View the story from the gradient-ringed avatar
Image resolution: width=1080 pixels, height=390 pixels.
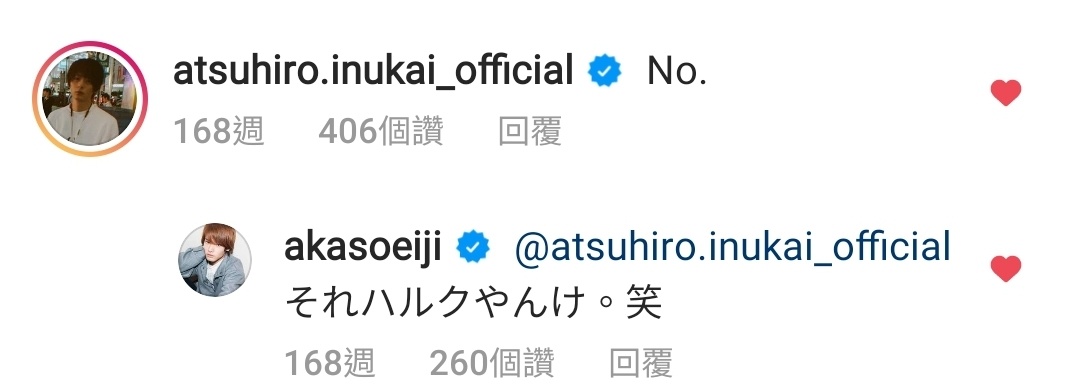(90, 99)
